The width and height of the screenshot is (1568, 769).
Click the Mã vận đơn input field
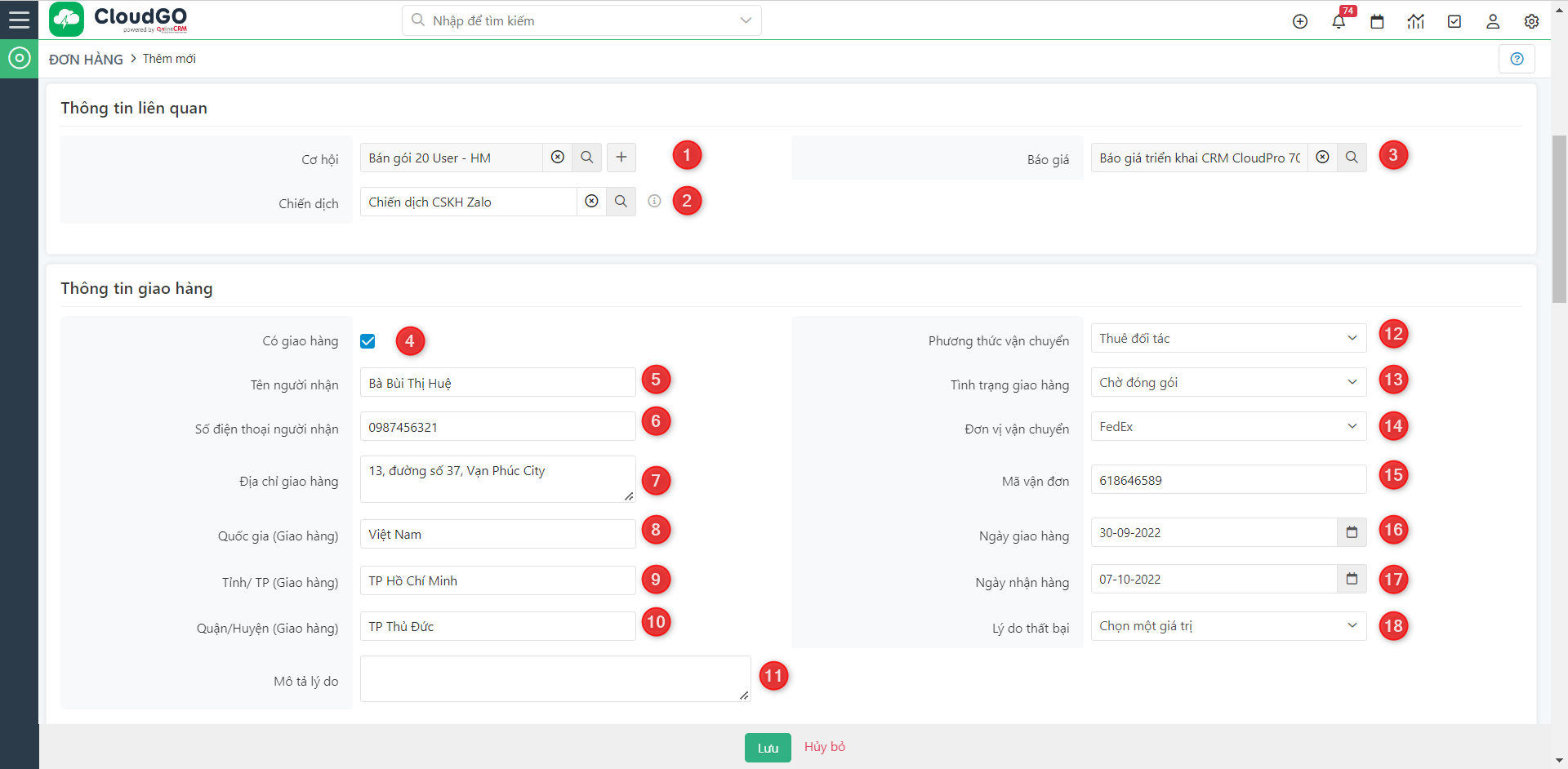(x=1227, y=480)
